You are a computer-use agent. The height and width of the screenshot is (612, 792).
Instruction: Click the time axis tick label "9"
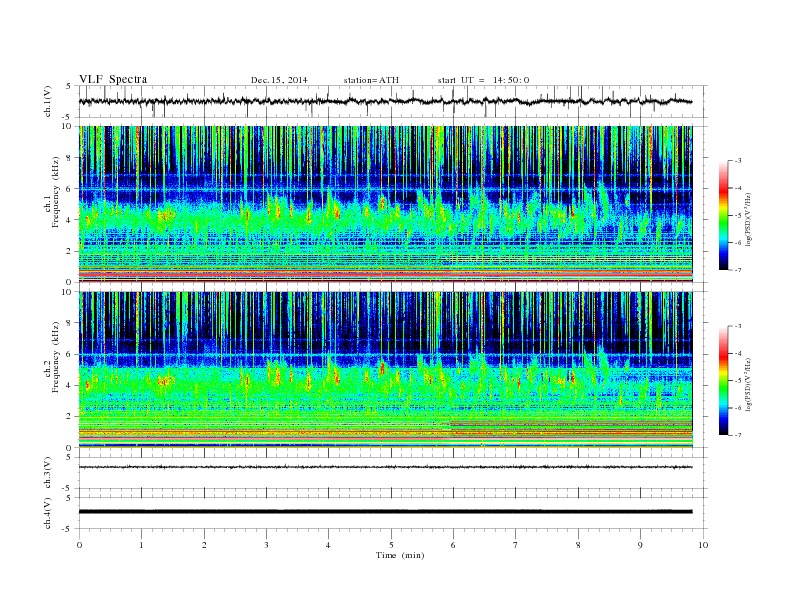640,545
